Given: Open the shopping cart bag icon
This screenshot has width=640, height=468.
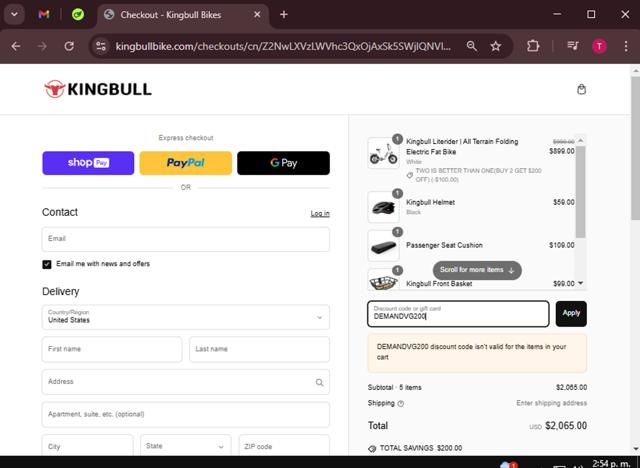Looking at the screenshot, I should pos(582,89).
